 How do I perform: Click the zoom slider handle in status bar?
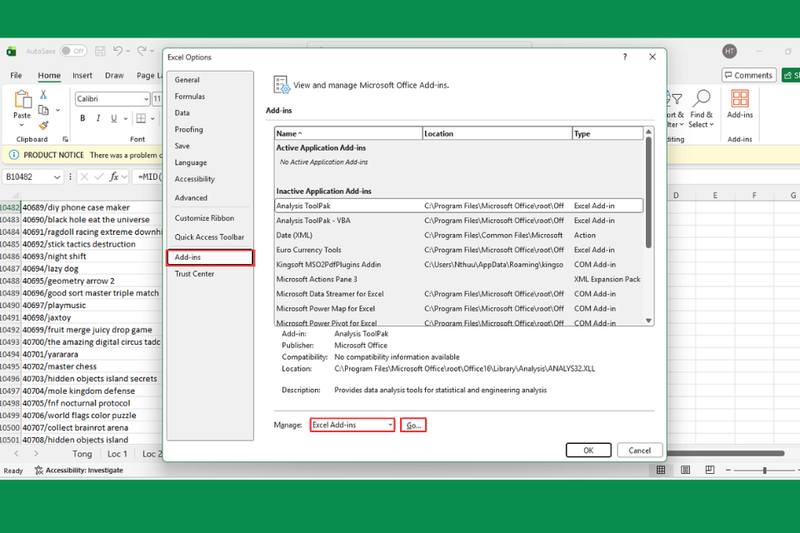pyautogui.click(x=764, y=470)
